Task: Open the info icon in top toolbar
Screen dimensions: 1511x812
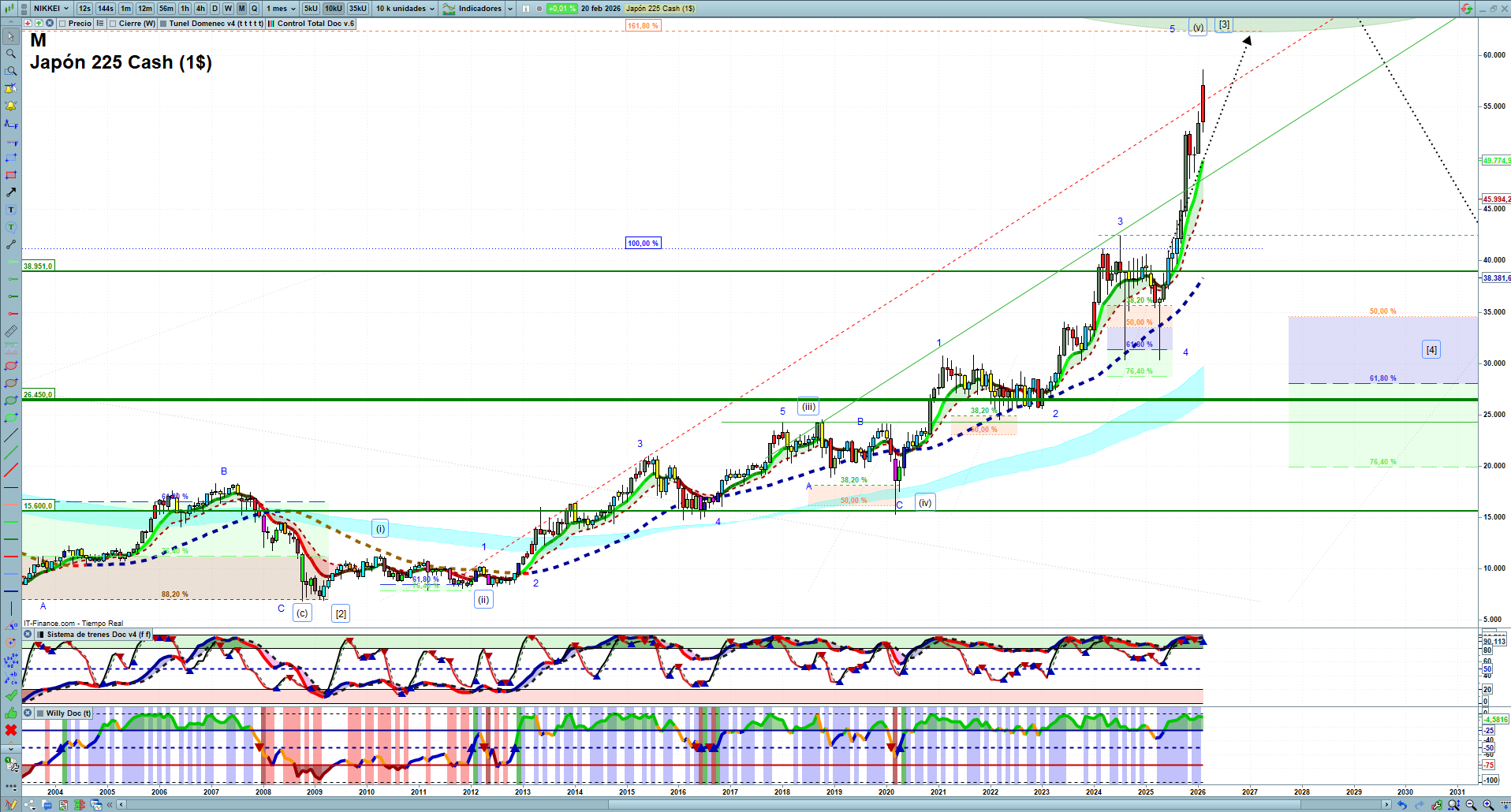Action: pos(526,9)
